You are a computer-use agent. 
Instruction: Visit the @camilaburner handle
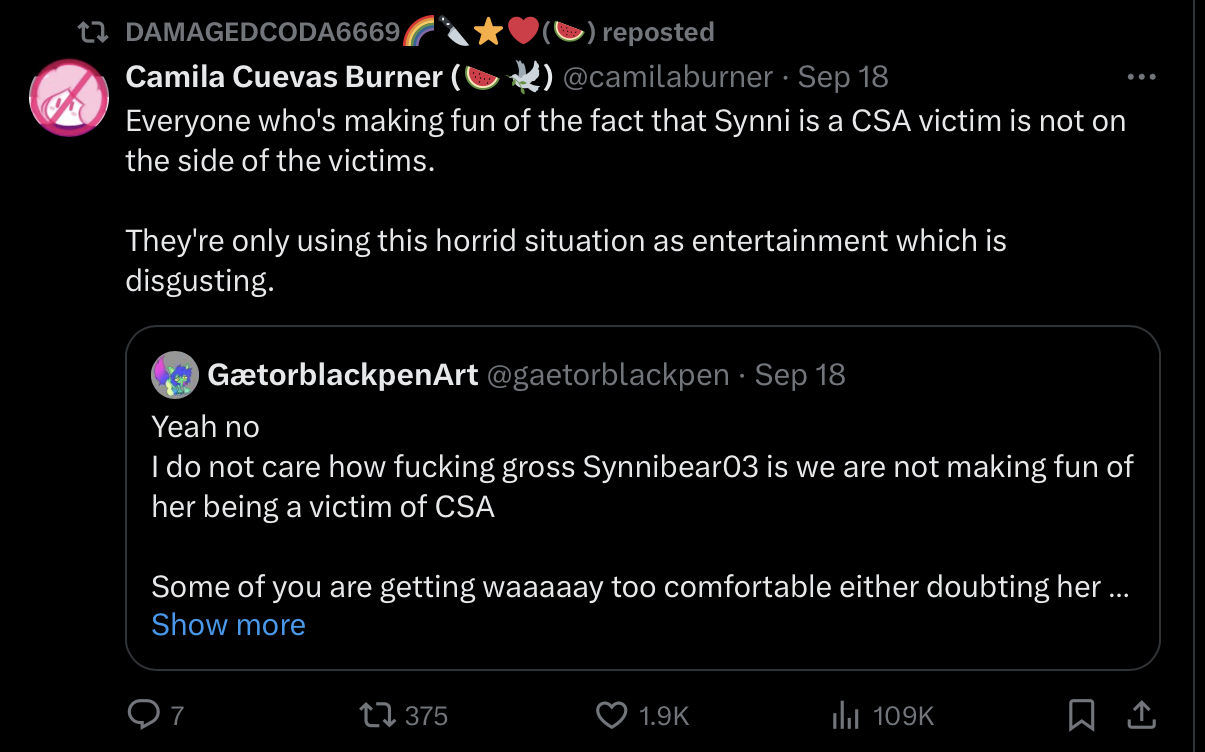668,77
